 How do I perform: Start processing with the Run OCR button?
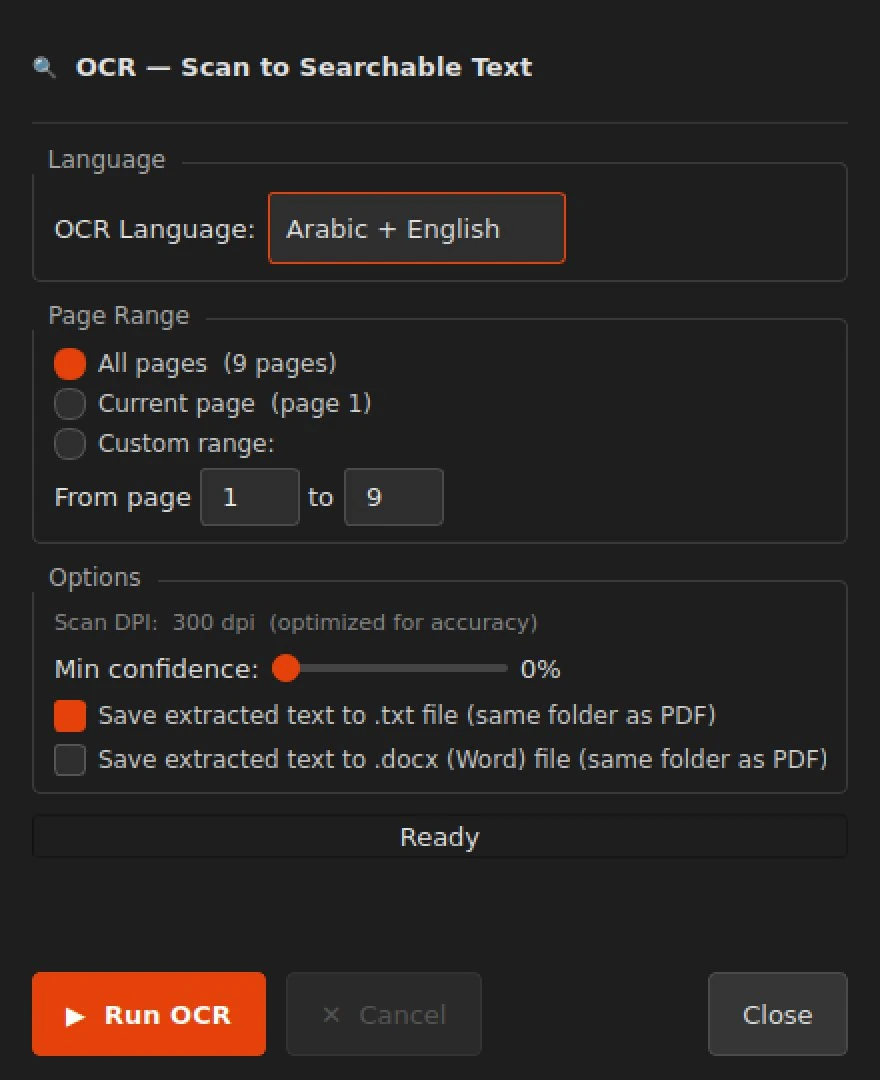pyautogui.click(x=149, y=1014)
